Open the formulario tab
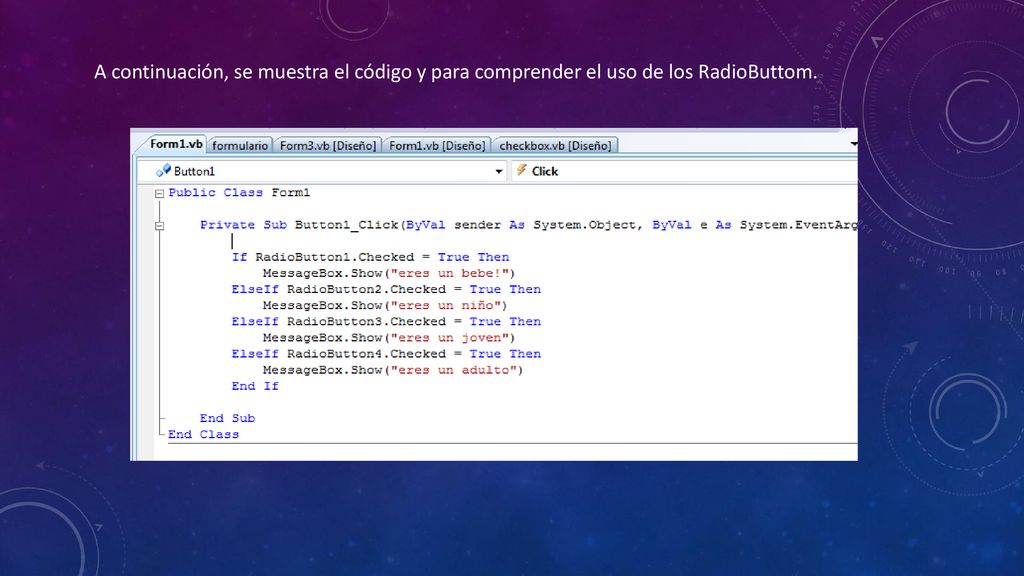The height and width of the screenshot is (576, 1024). point(240,146)
